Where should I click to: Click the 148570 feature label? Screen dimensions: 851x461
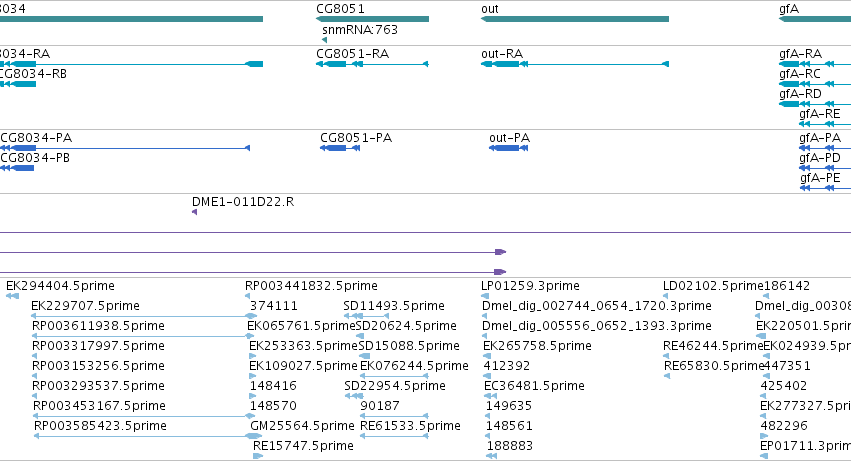pyautogui.click(x=273, y=406)
